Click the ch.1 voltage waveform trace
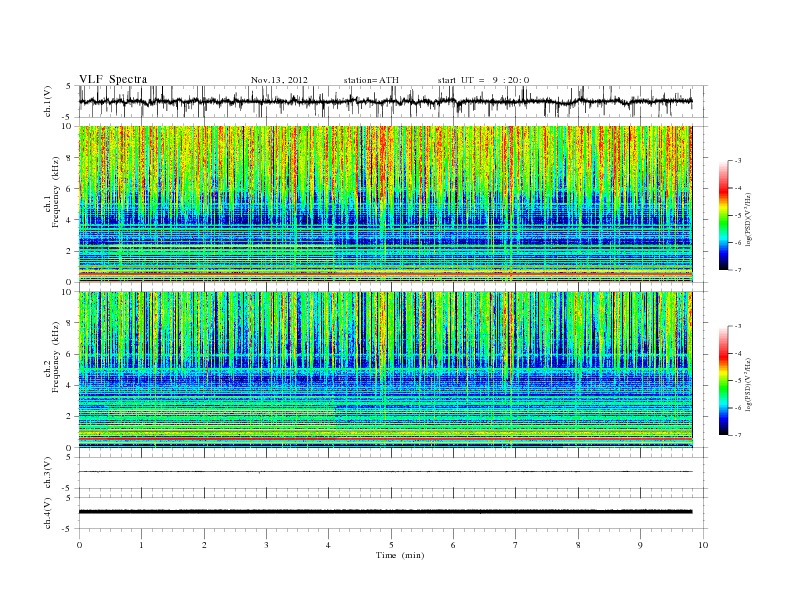The width and height of the screenshot is (792, 612). pyautogui.click(x=385, y=101)
